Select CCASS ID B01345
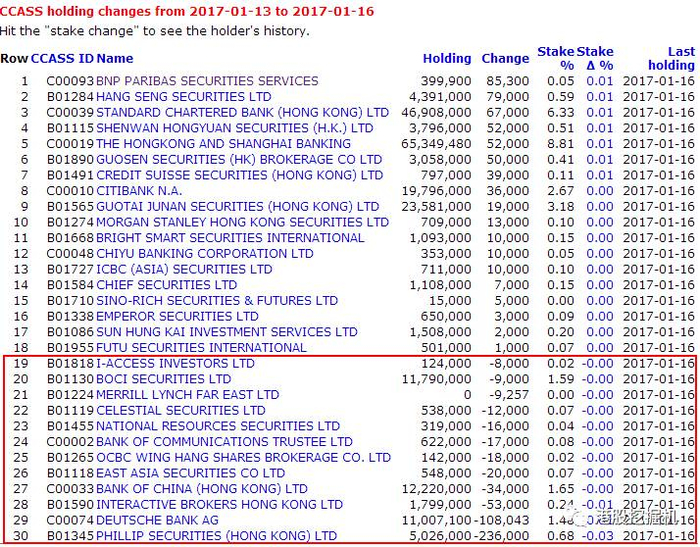Screen dimensions: 700x547 tap(70, 536)
